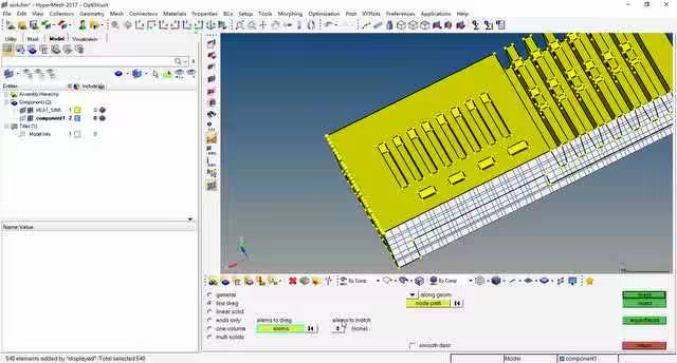This screenshot has width=677, height=363.
Task: Click the mesh icon beside HEAT_SINK
Action: [31, 110]
